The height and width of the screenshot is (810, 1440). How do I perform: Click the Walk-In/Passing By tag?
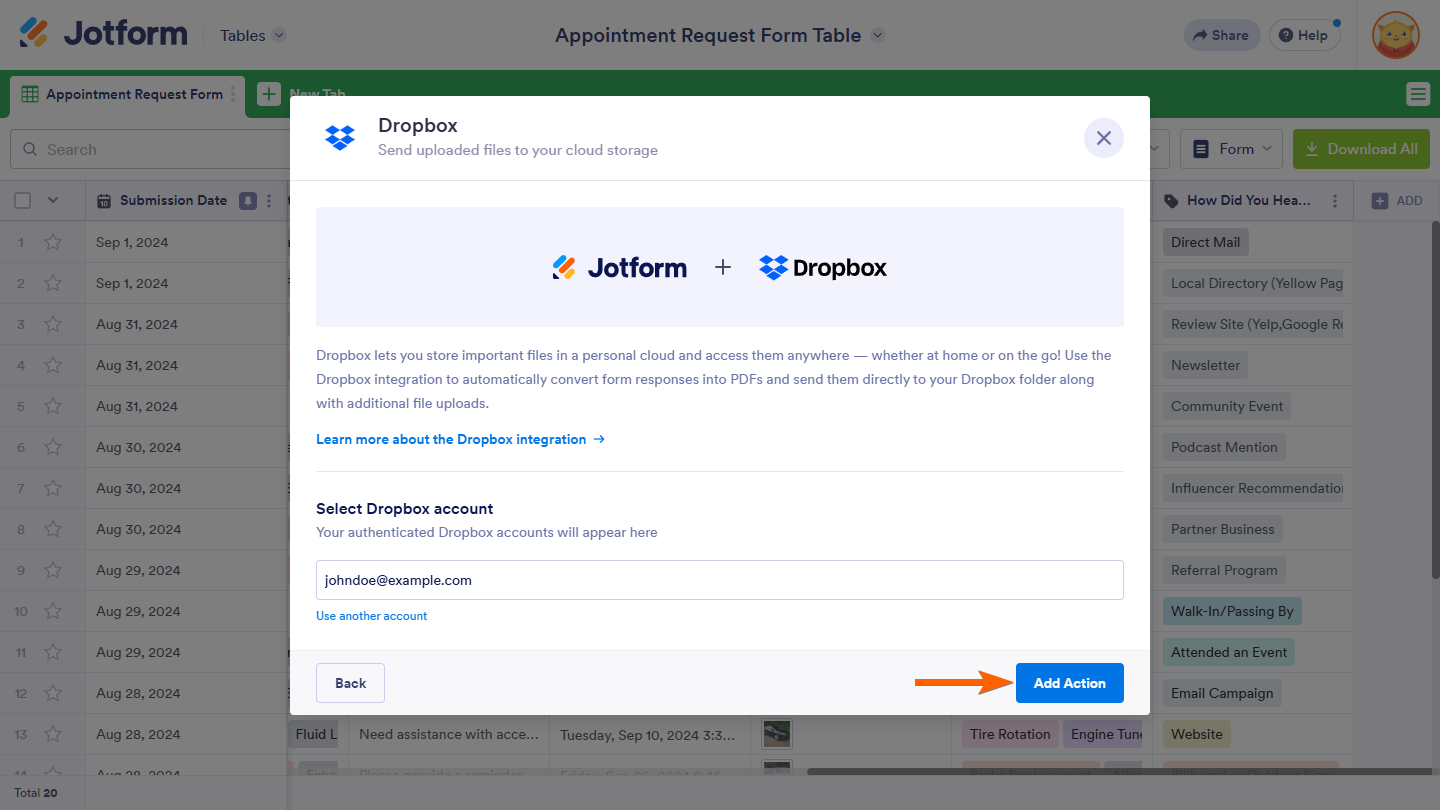pyautogui.click(x=1232, y=611)
